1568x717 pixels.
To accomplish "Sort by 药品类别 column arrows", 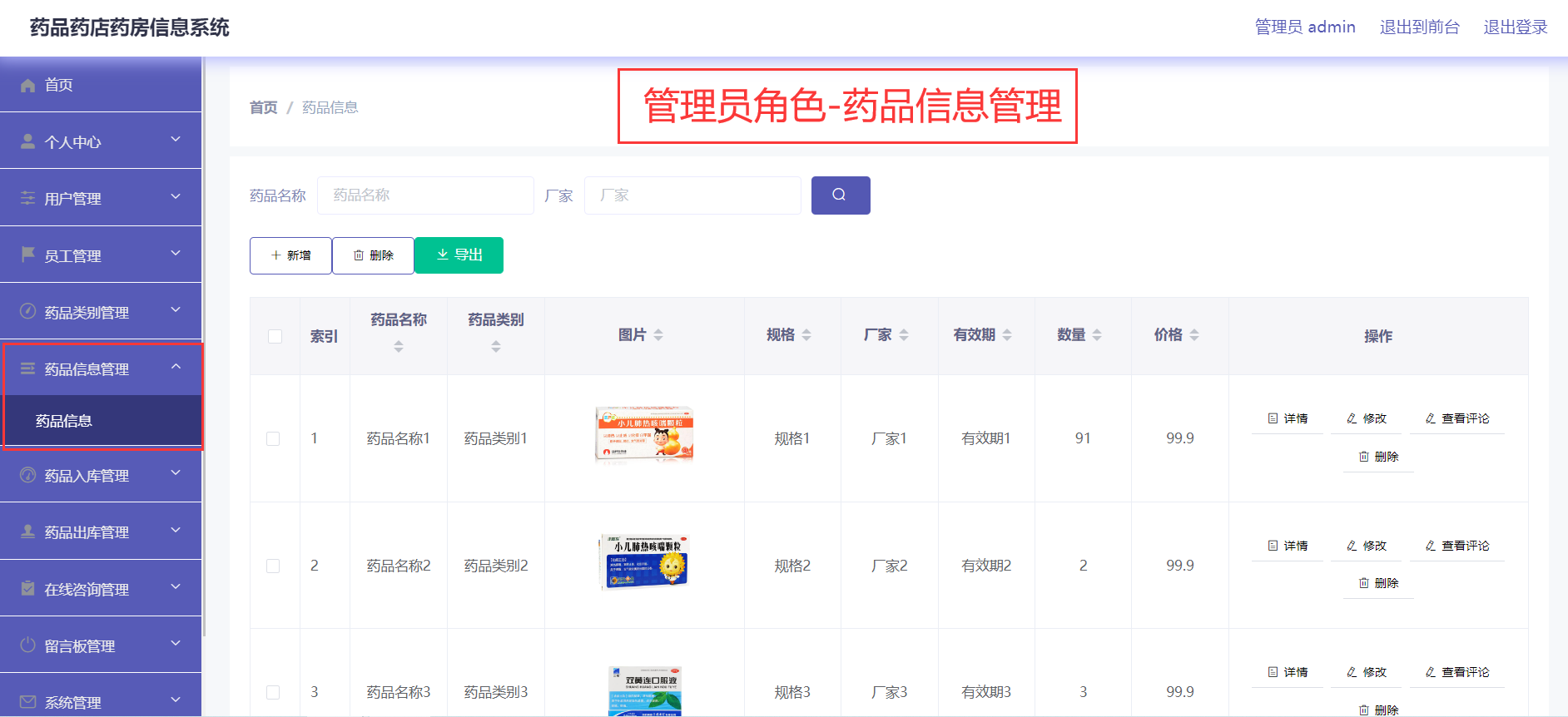I will 496,346.
